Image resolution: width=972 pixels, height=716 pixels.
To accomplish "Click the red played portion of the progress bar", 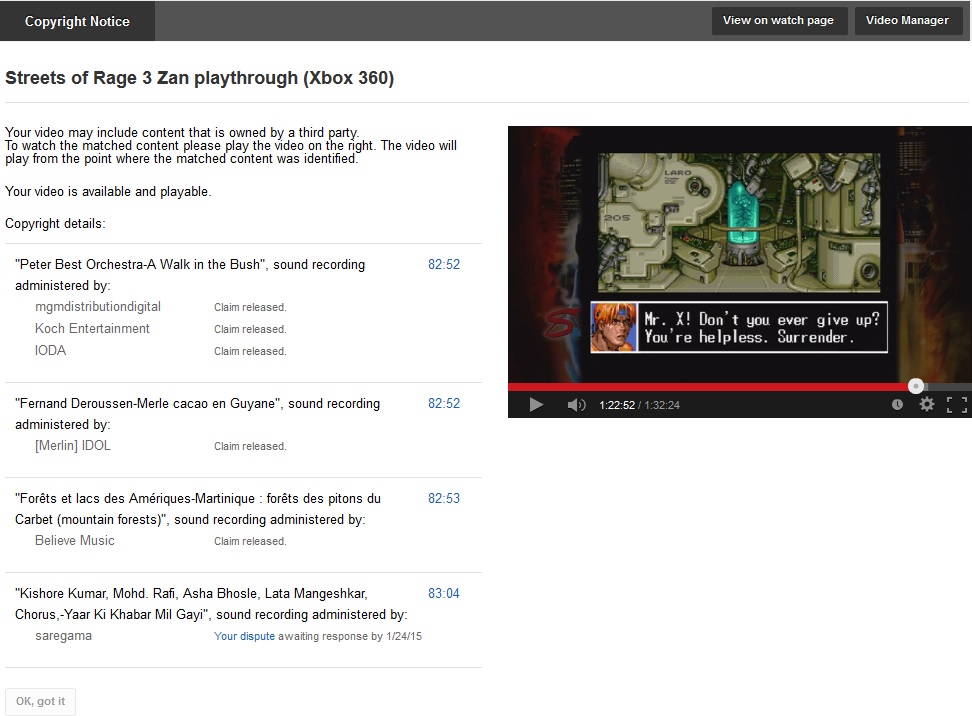I will coord(708,387).
